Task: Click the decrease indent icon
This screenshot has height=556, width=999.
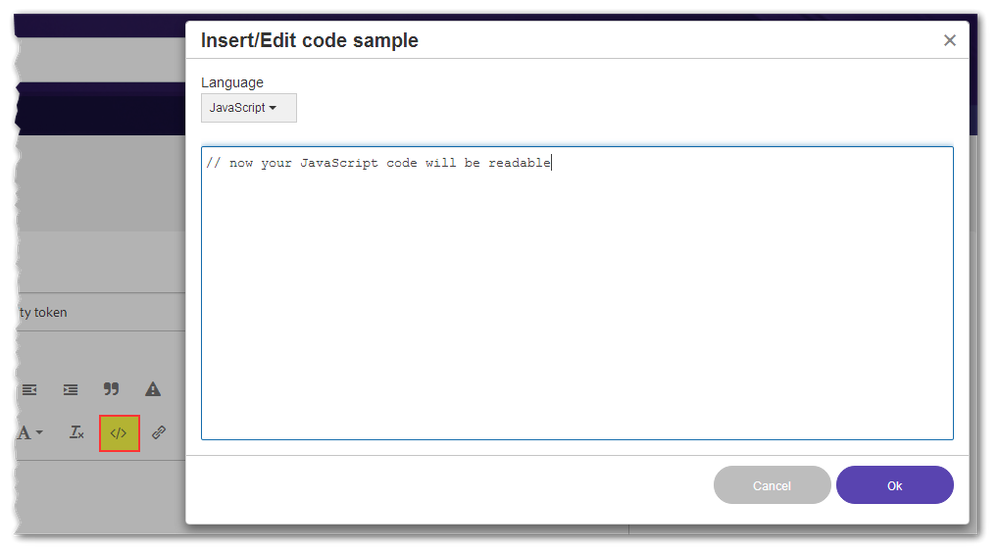Action: (x=30, y=389)
